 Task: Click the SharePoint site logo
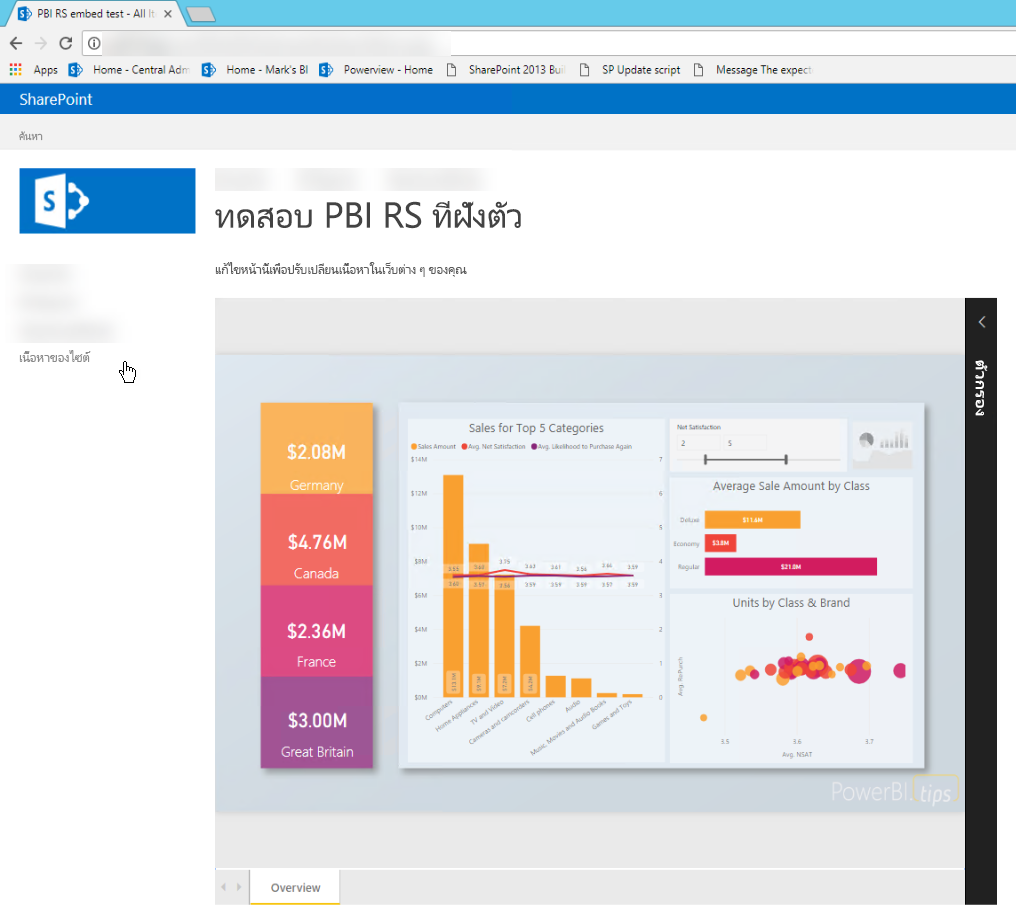(x=107, y=200)
